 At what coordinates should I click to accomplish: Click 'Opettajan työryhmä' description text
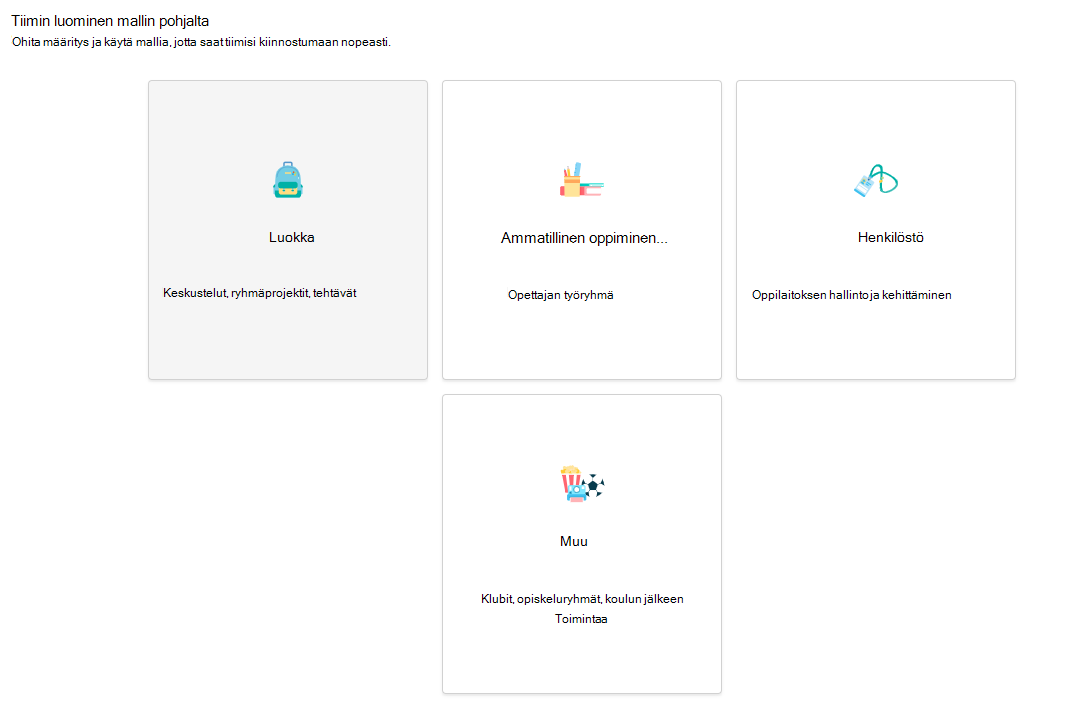tap(561, 295)
